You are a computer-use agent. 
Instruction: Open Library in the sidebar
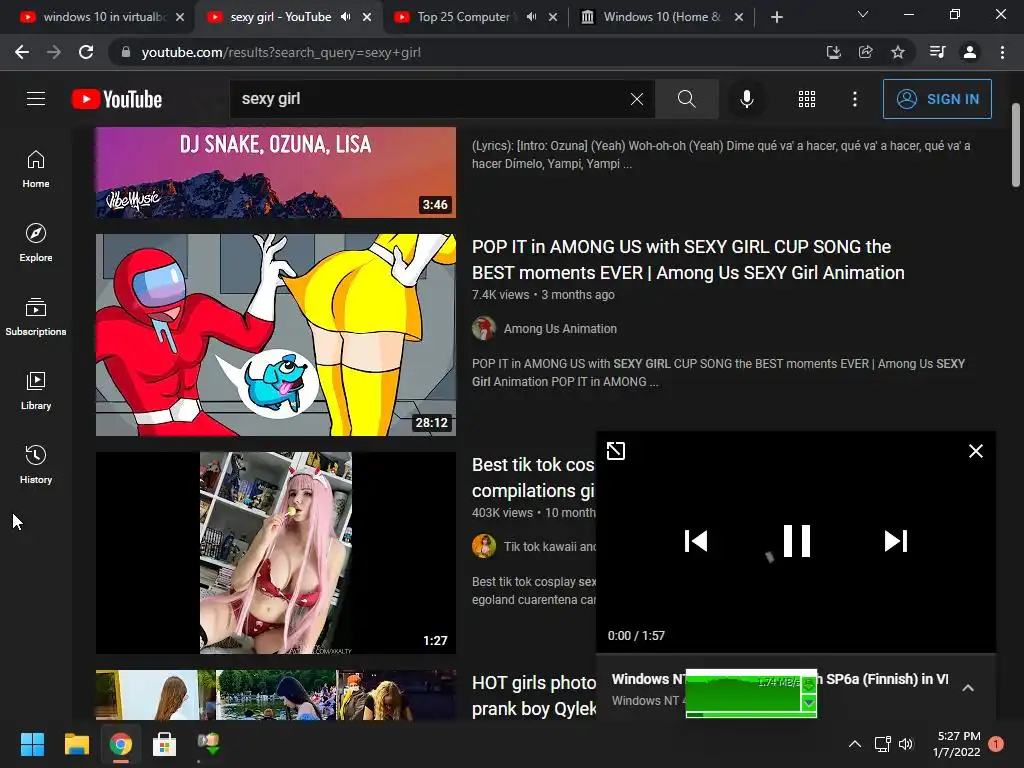(36, 391)
